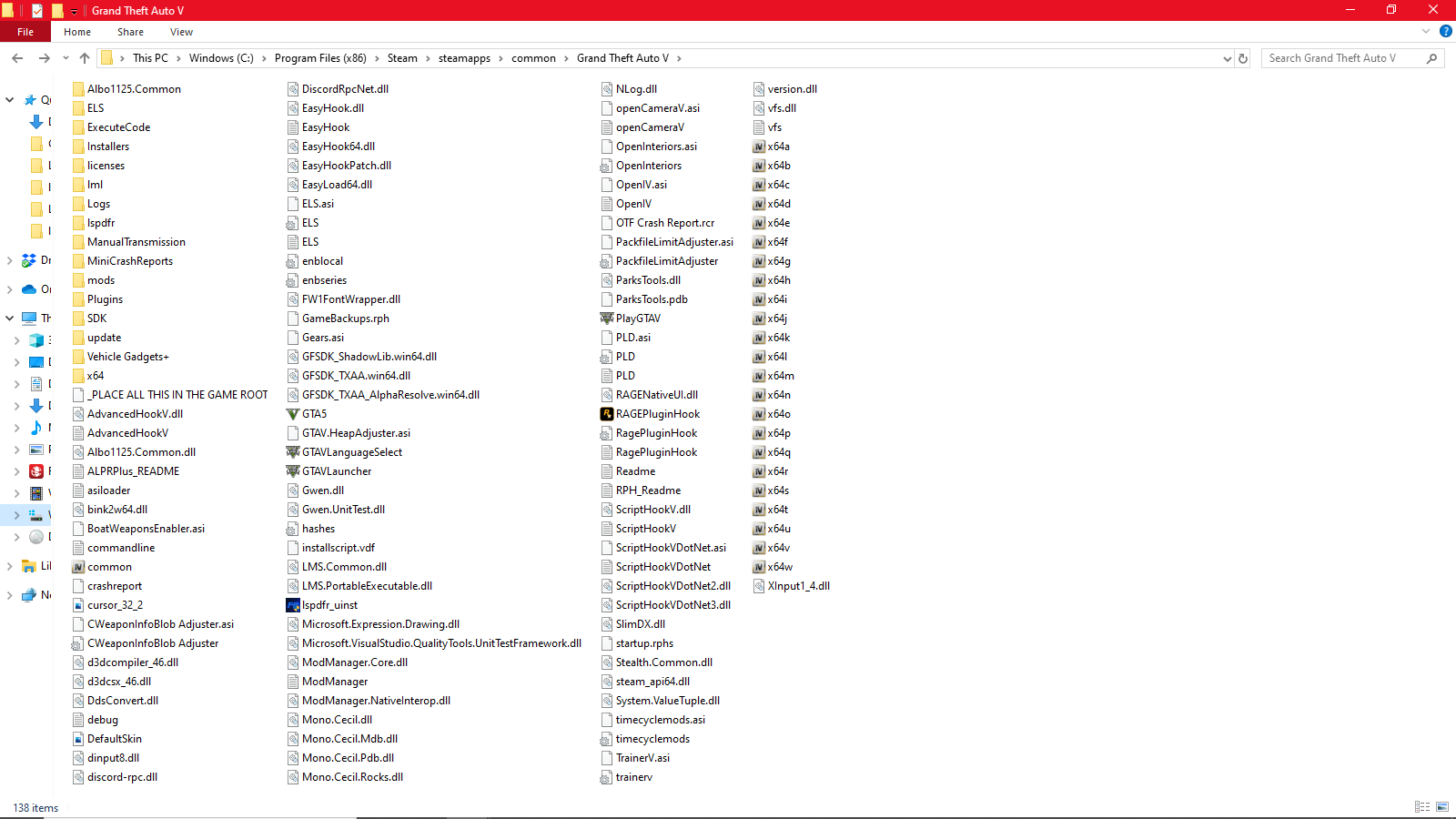This screenshot has height=819, width=1456.
Task: Click the Properties icon in title bar
Action: pos(37,10)
